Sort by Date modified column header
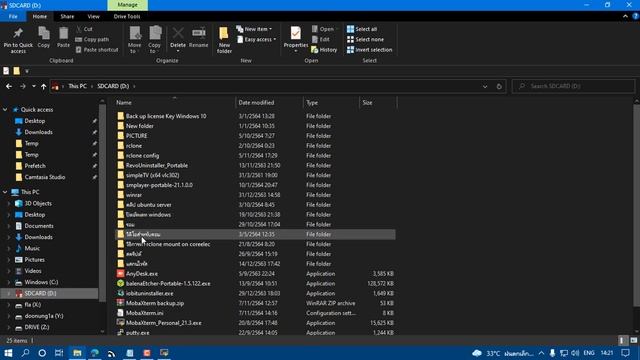 (x=269, y=102)
